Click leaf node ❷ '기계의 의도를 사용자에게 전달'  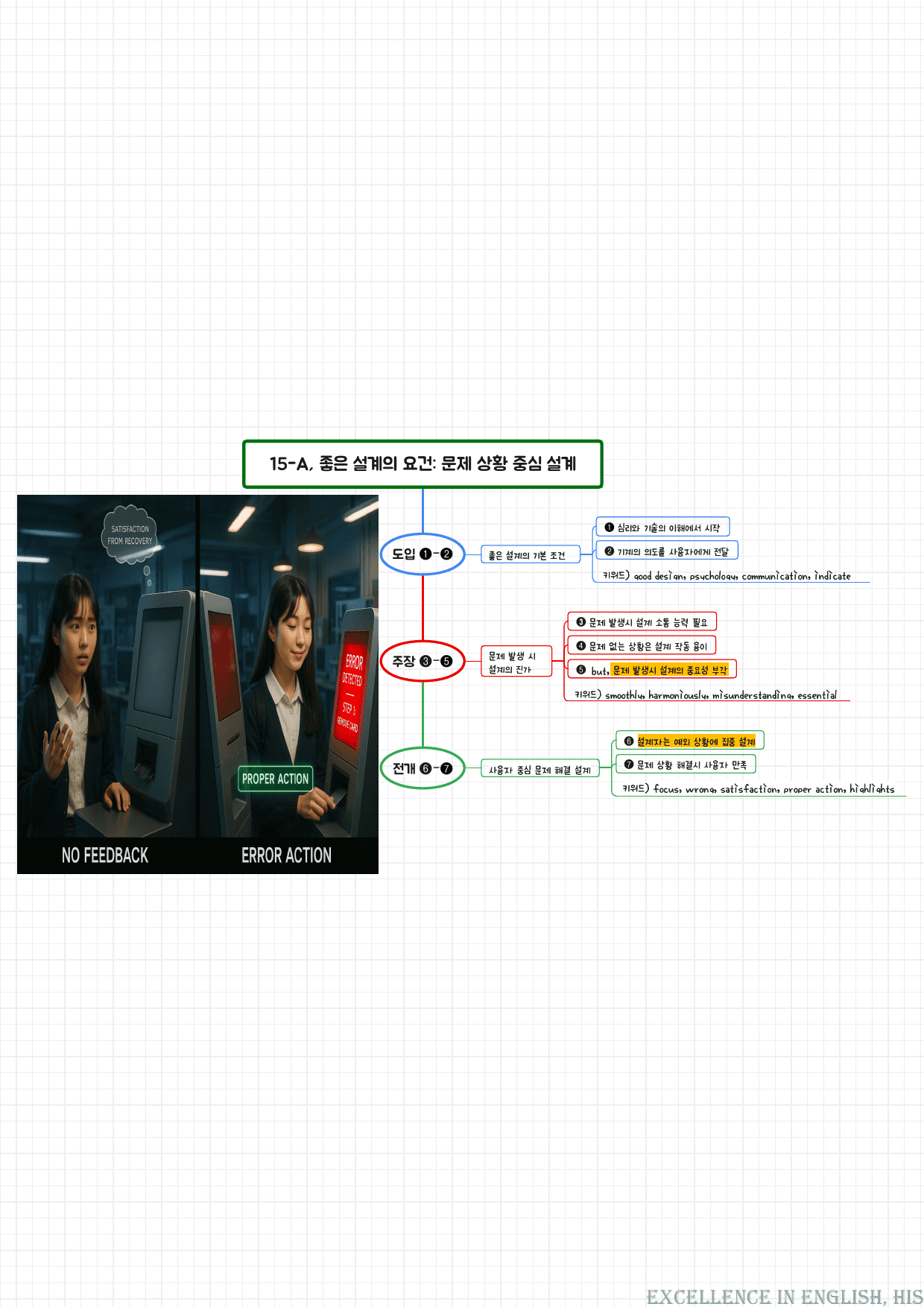pyautogui.click(x=667, y=551)
